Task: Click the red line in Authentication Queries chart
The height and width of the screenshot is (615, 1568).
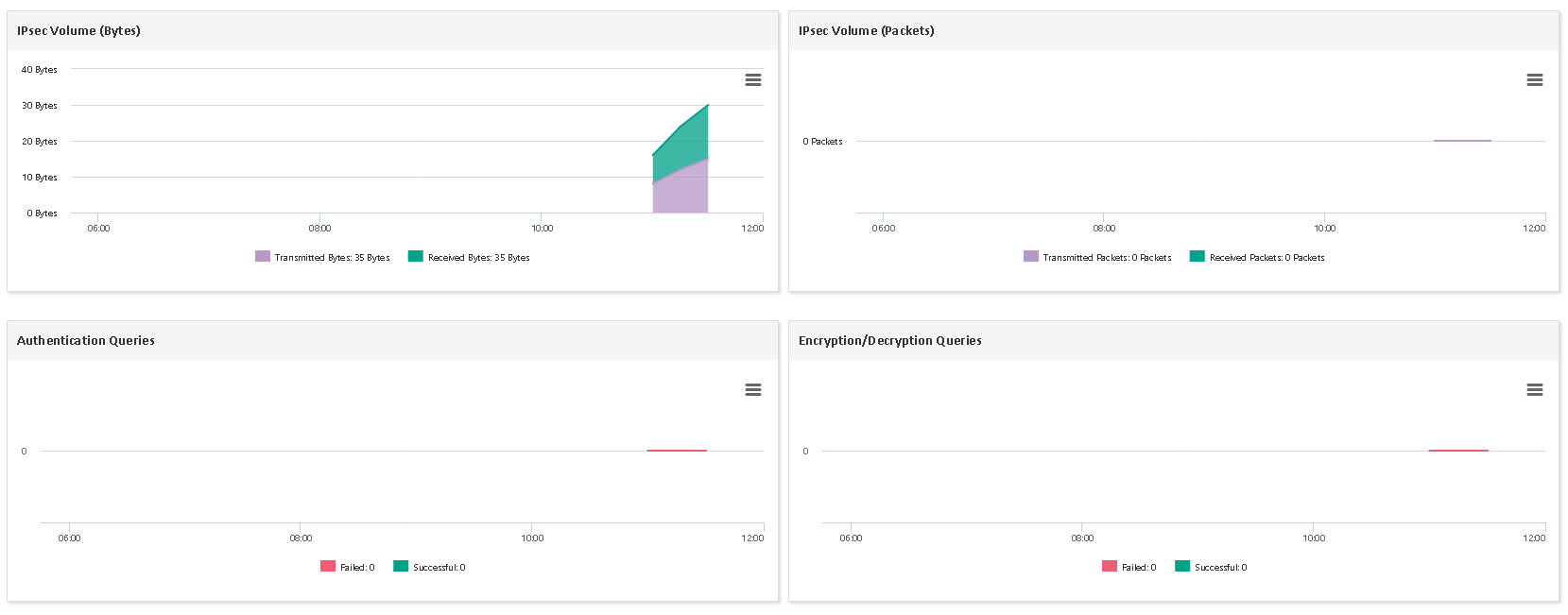Action: point(677,451)
